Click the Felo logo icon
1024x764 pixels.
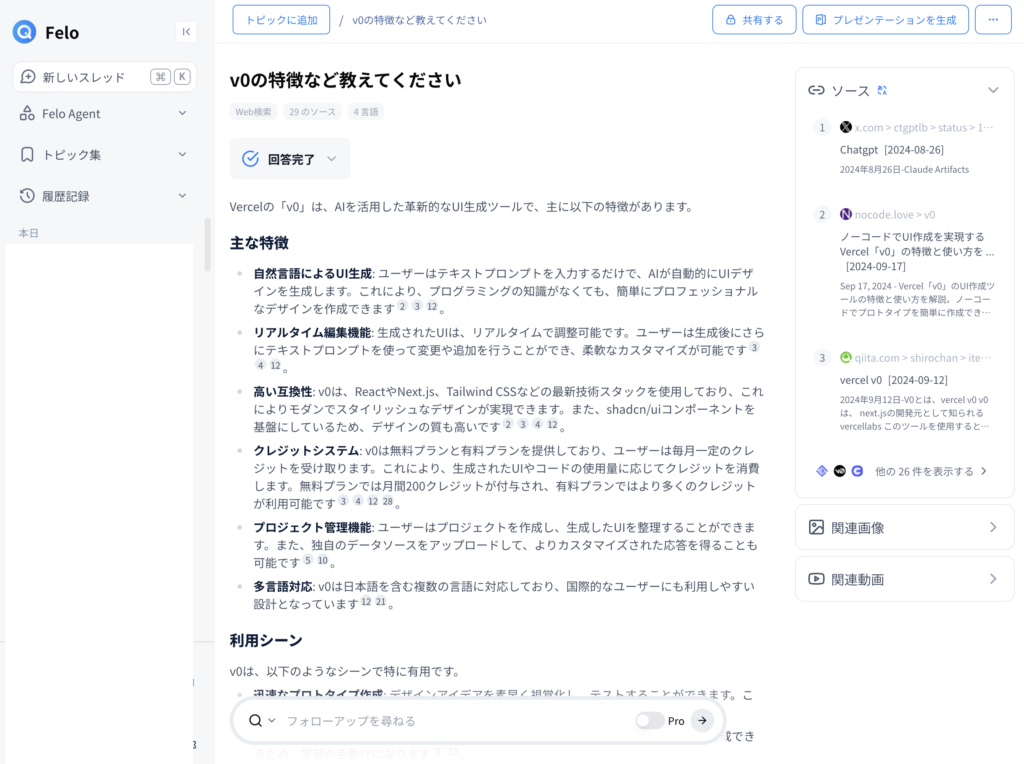coord(25,32)
